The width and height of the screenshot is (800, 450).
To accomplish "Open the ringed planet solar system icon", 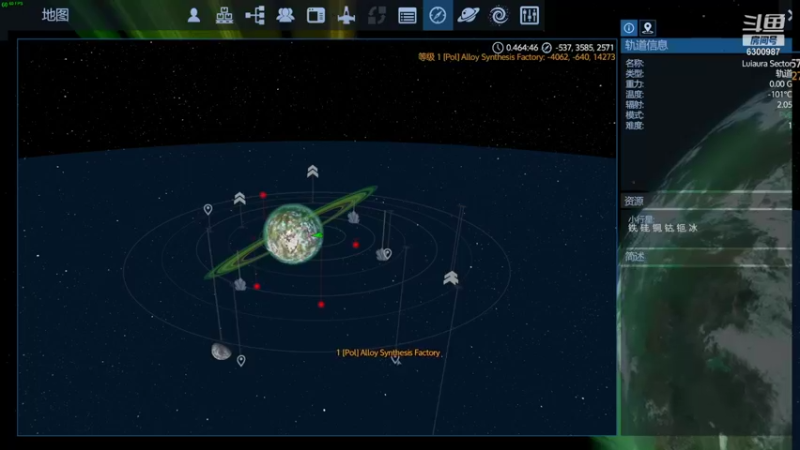I will point(468,15).
